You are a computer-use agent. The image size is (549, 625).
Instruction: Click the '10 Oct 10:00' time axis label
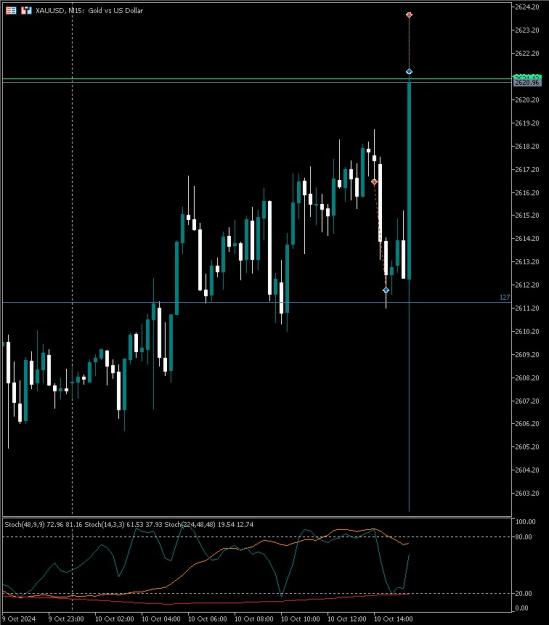tap(300, 619)
